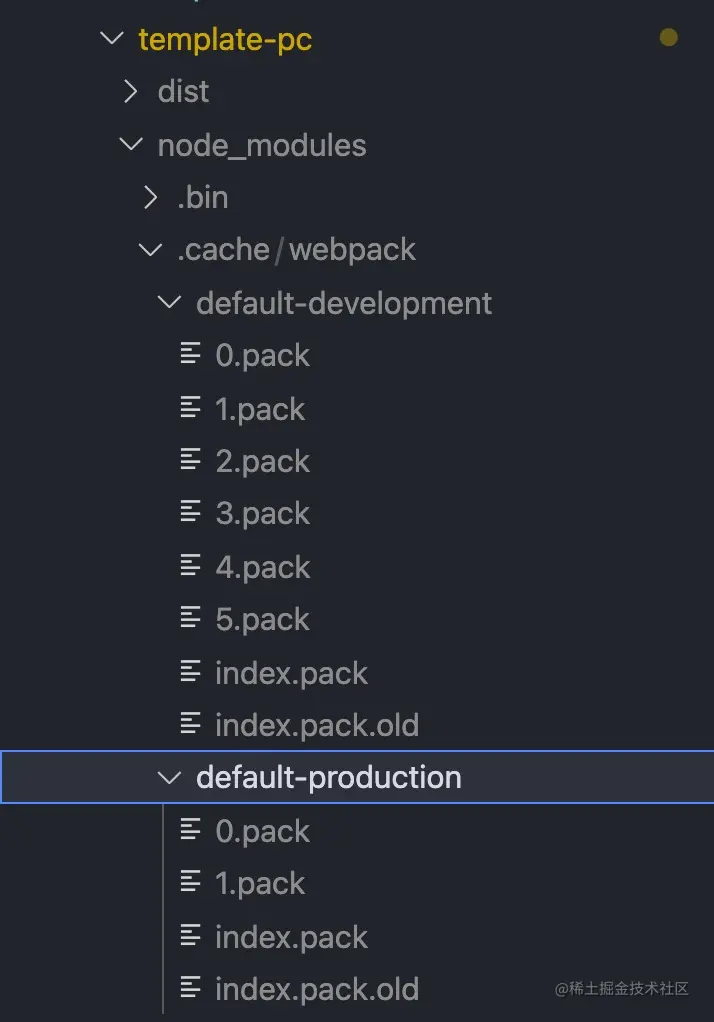Collapse the default-production folder chevron

coord(170,777)
